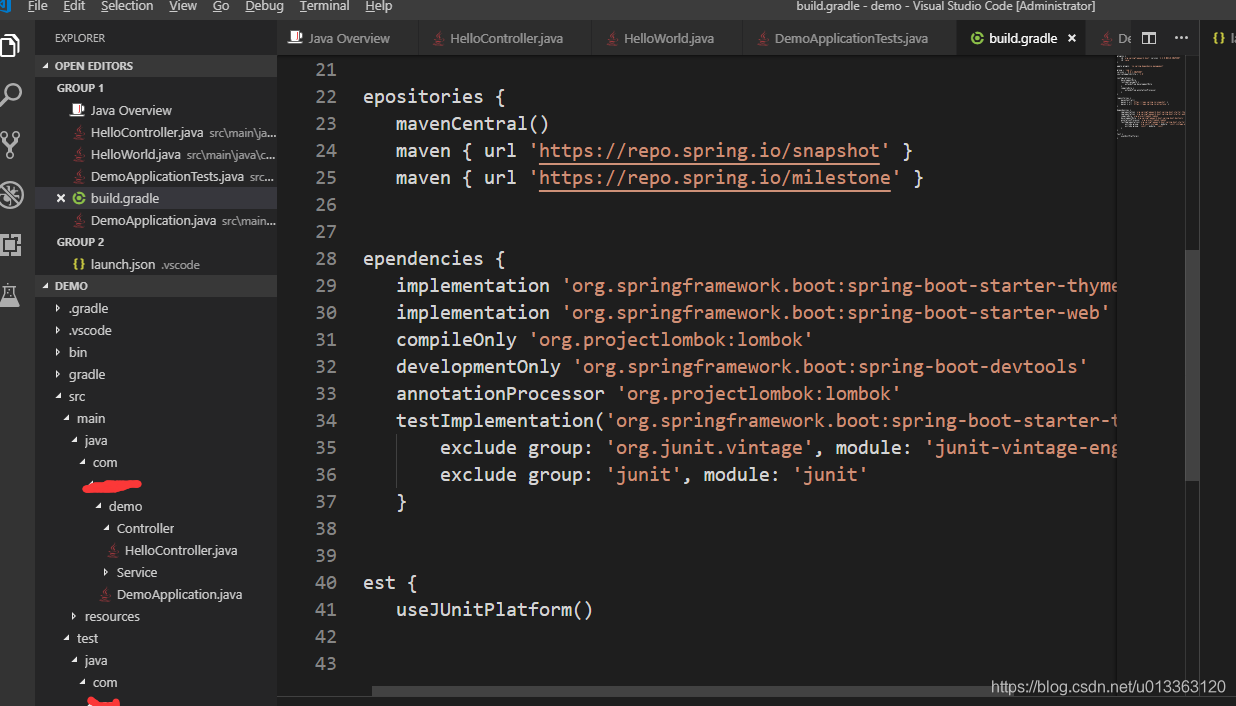The width and height of the screenshot is (1236, 706).
Task: Open the Edit menu
Action: click(x=74, y=6)
